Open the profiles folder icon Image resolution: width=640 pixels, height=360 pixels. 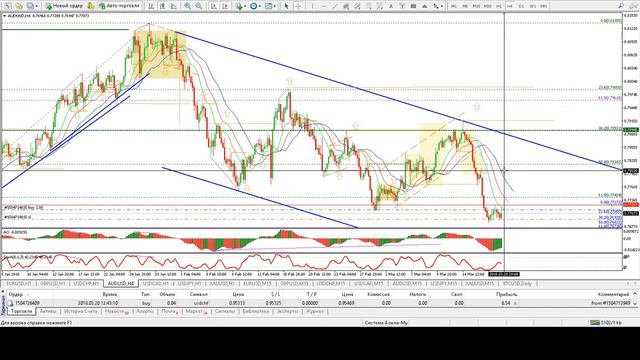point(19,6)
